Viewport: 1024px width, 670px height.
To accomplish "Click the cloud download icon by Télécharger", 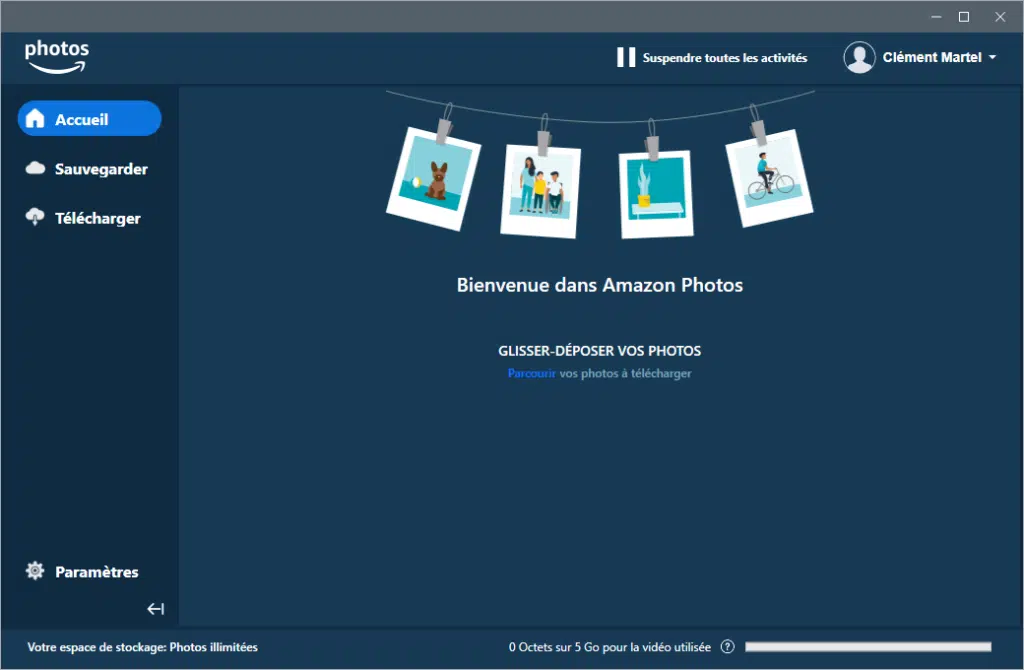I will click(35, 217).
